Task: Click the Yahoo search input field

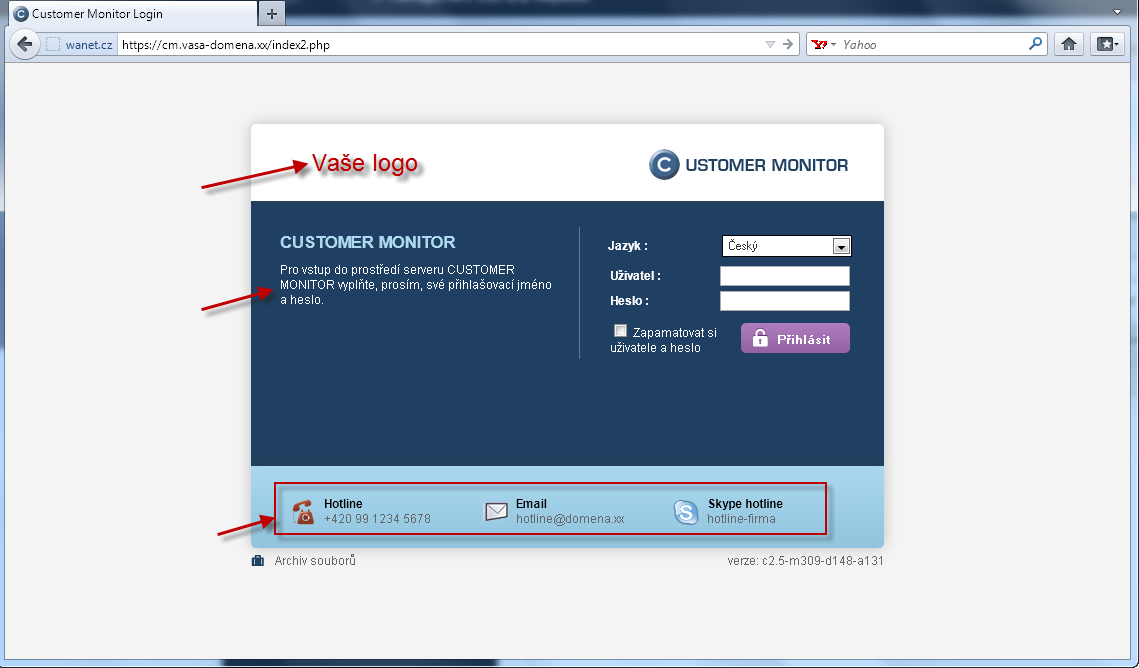Action: coord(933,44)
